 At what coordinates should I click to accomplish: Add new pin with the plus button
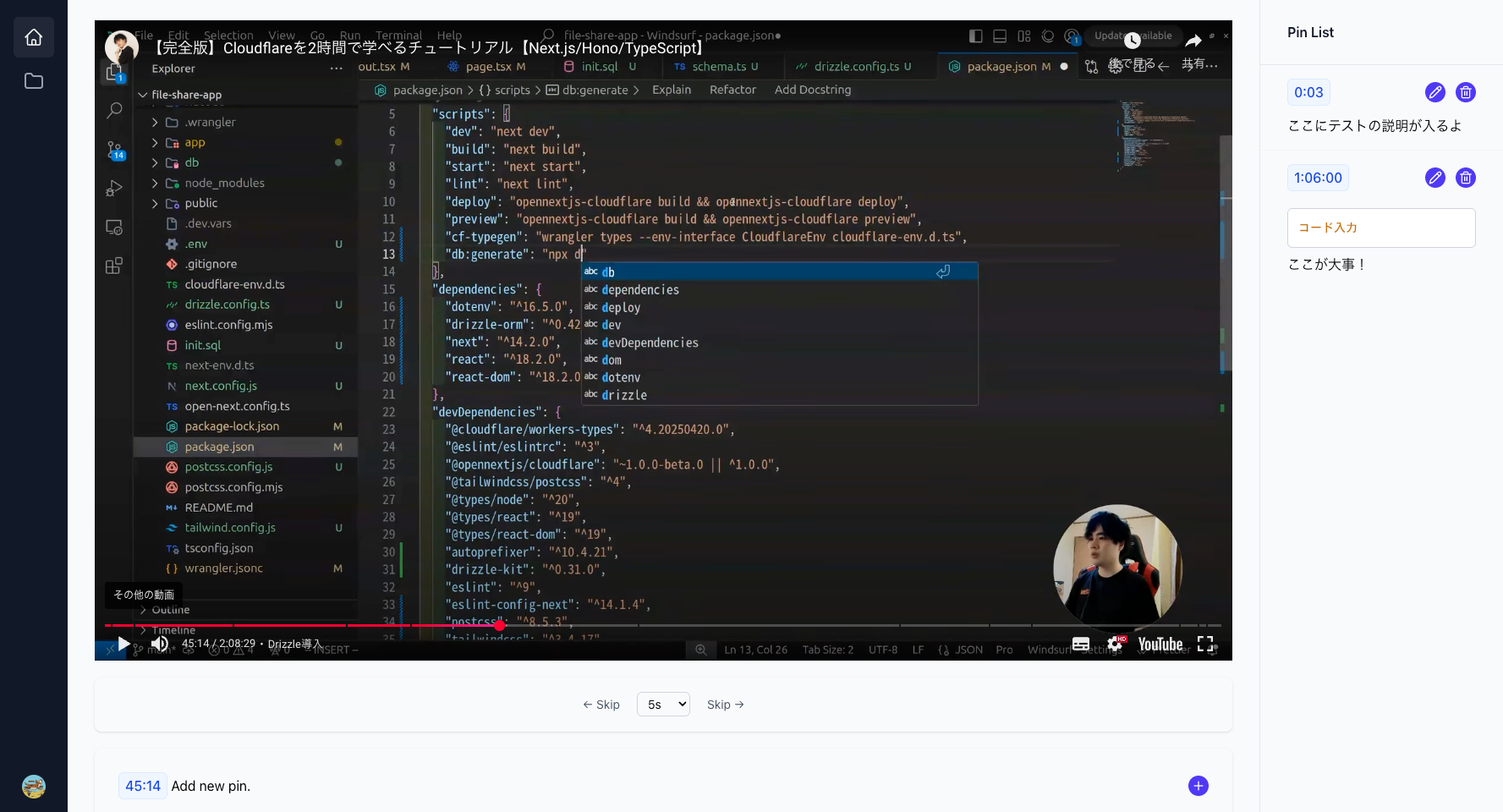coord(1199,786)
